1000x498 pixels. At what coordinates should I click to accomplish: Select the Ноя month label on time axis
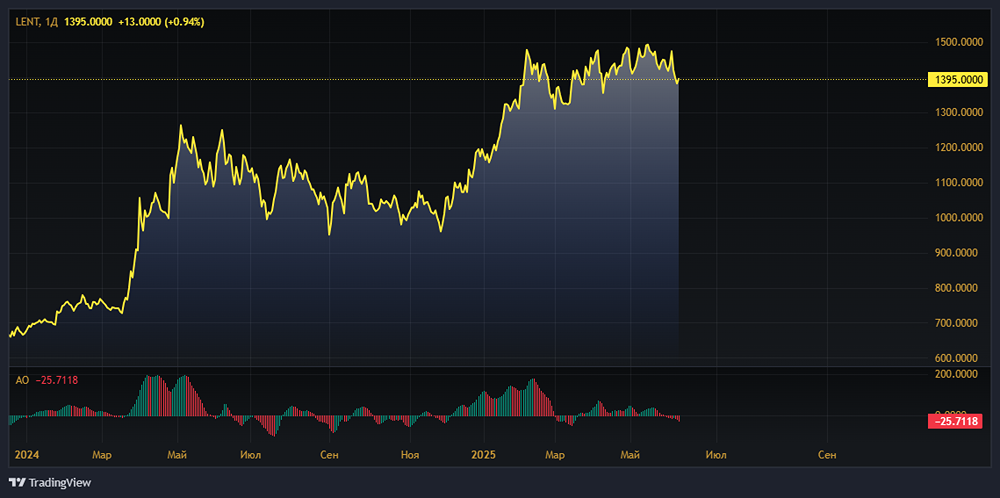click(x=409, y=455)
